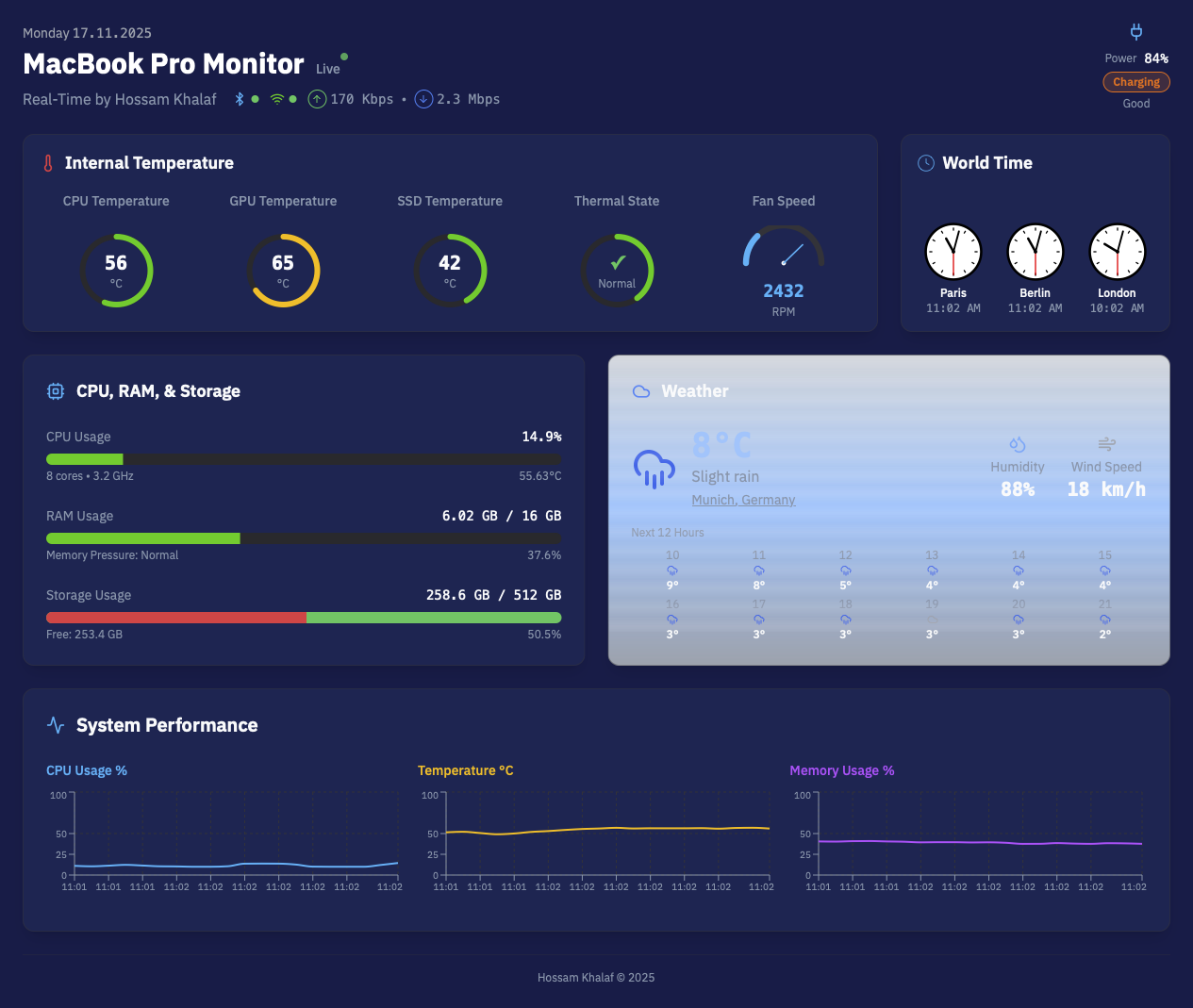Click the Bluetooth status icon

[x=238, y=98]
